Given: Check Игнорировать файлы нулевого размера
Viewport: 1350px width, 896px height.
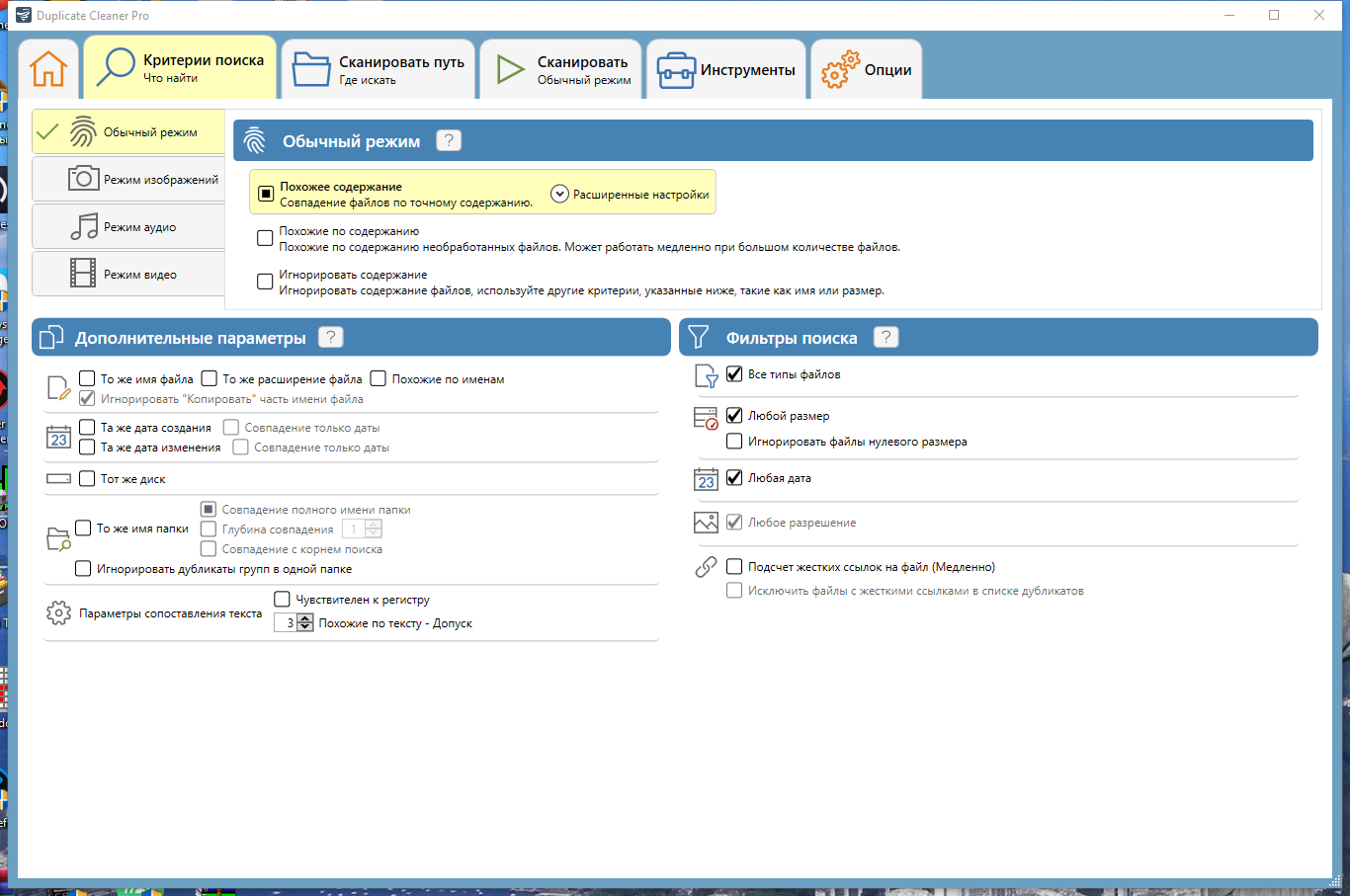Looking at the screenshot, I should click(x=734, y=442).
